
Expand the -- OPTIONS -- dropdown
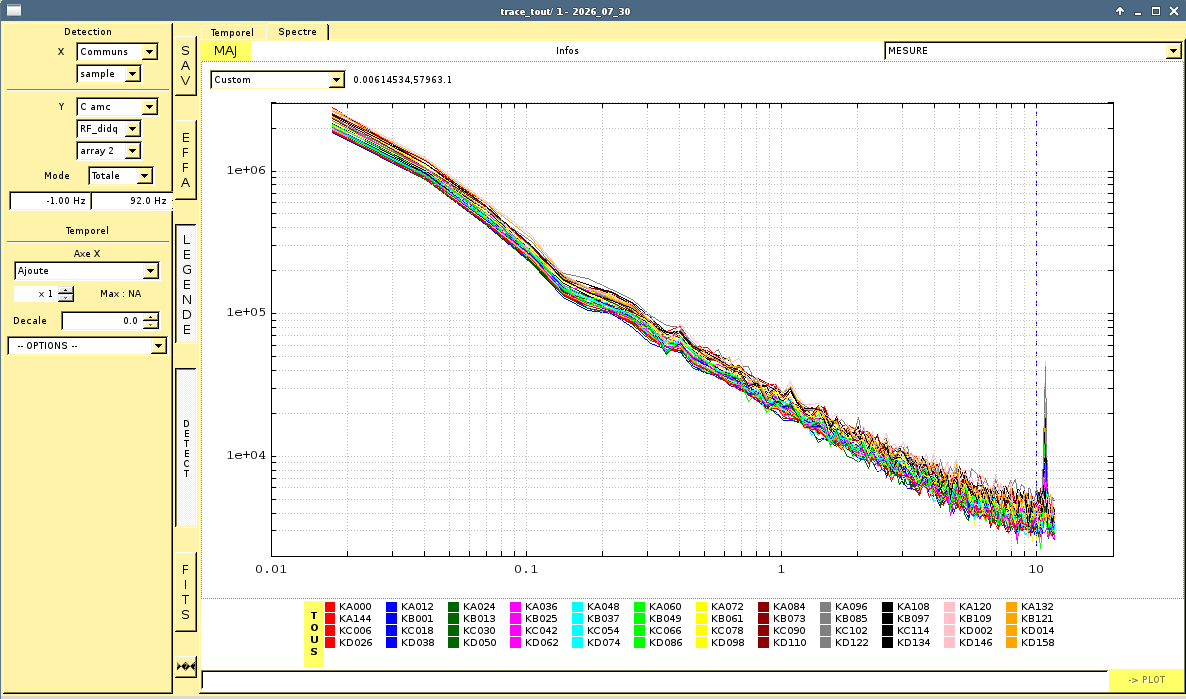87,346
